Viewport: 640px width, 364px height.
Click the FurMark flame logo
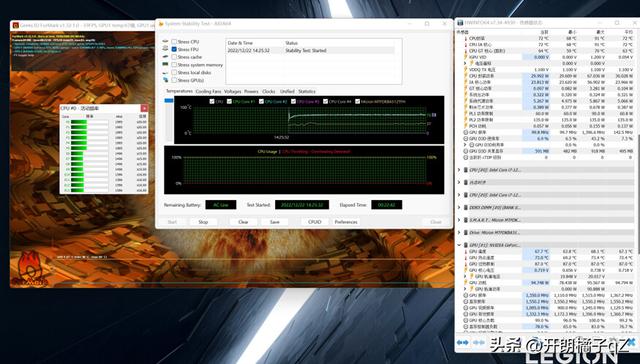click(x=29, y=268)
